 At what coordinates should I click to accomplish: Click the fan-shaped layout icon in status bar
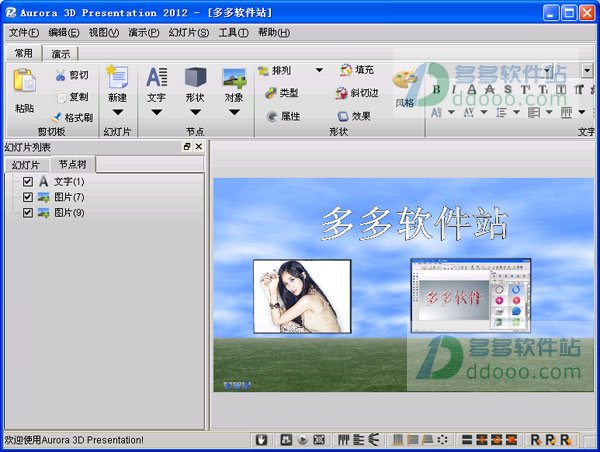click(x=373, y=440)
